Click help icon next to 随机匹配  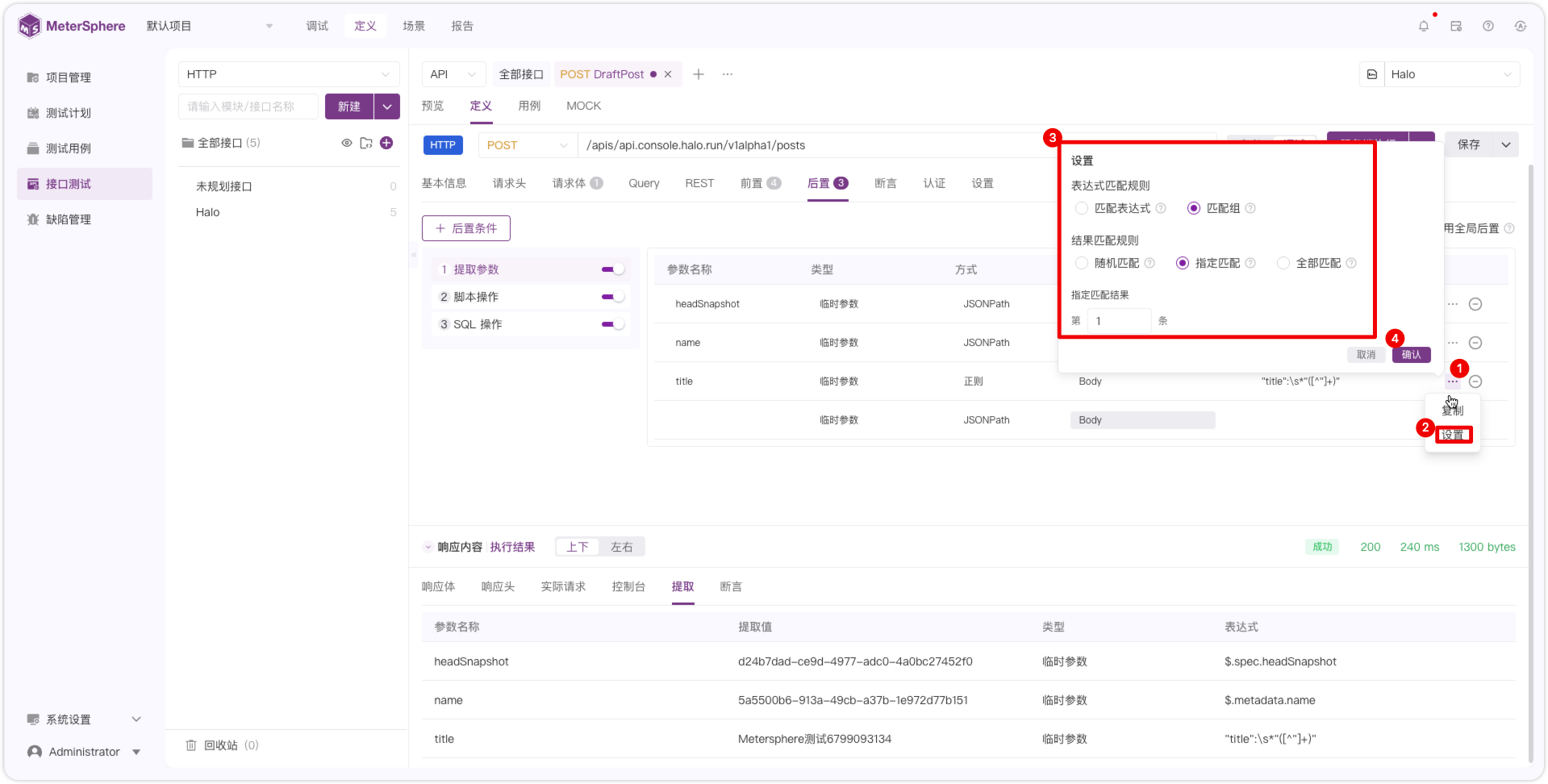(1150, 263)
